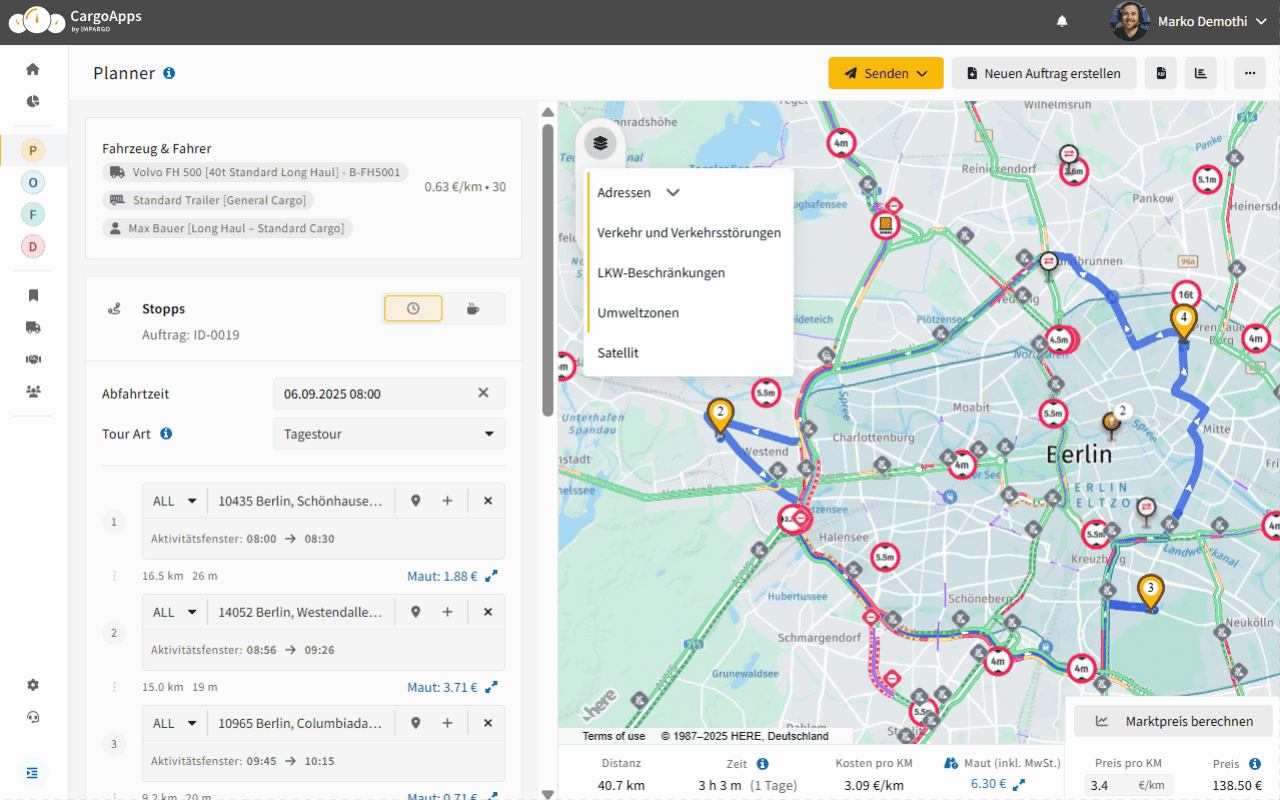This screenshot has height=800, width=1280.
Task: Select the Umweltzonen layer entry
Action: tap(638, 313)
